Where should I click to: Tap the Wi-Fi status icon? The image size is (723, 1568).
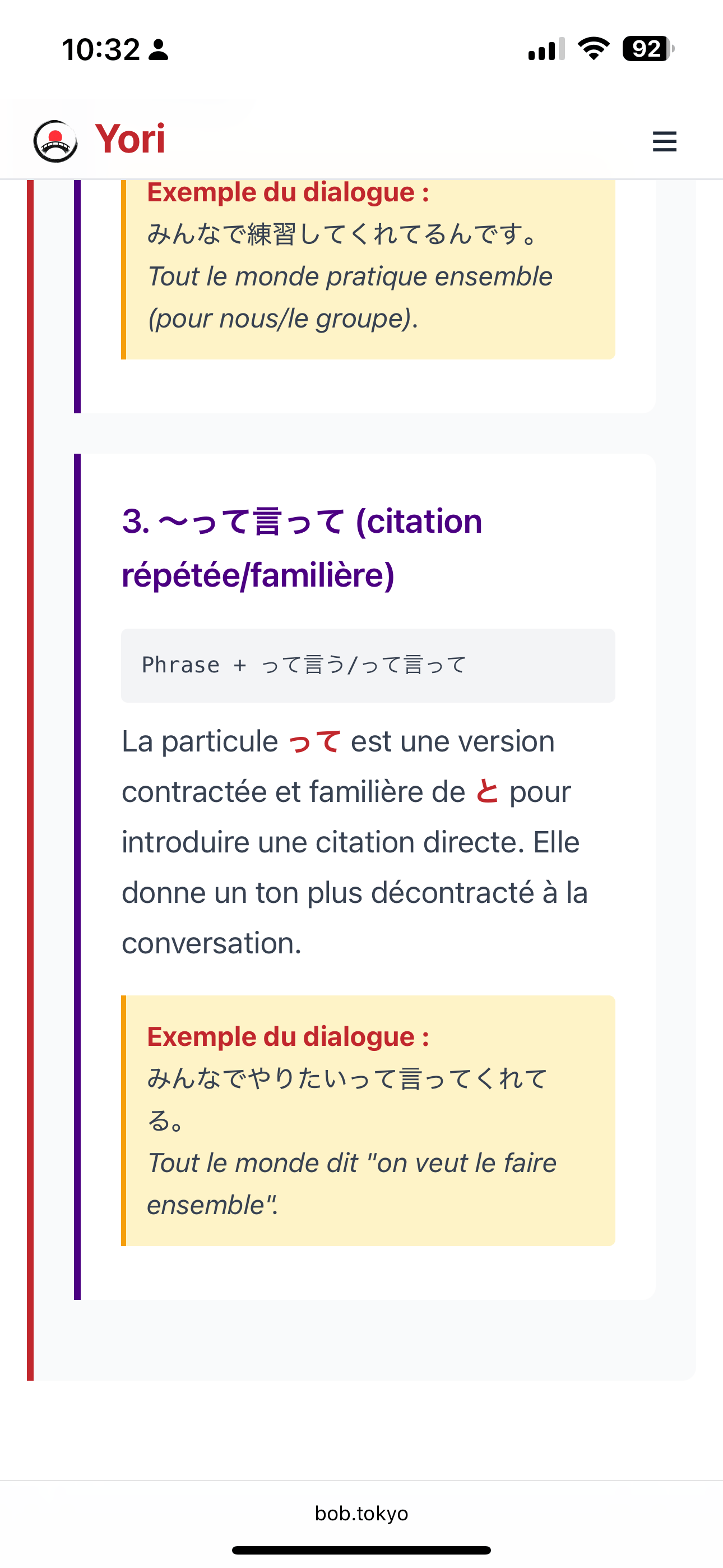[594, 49]
